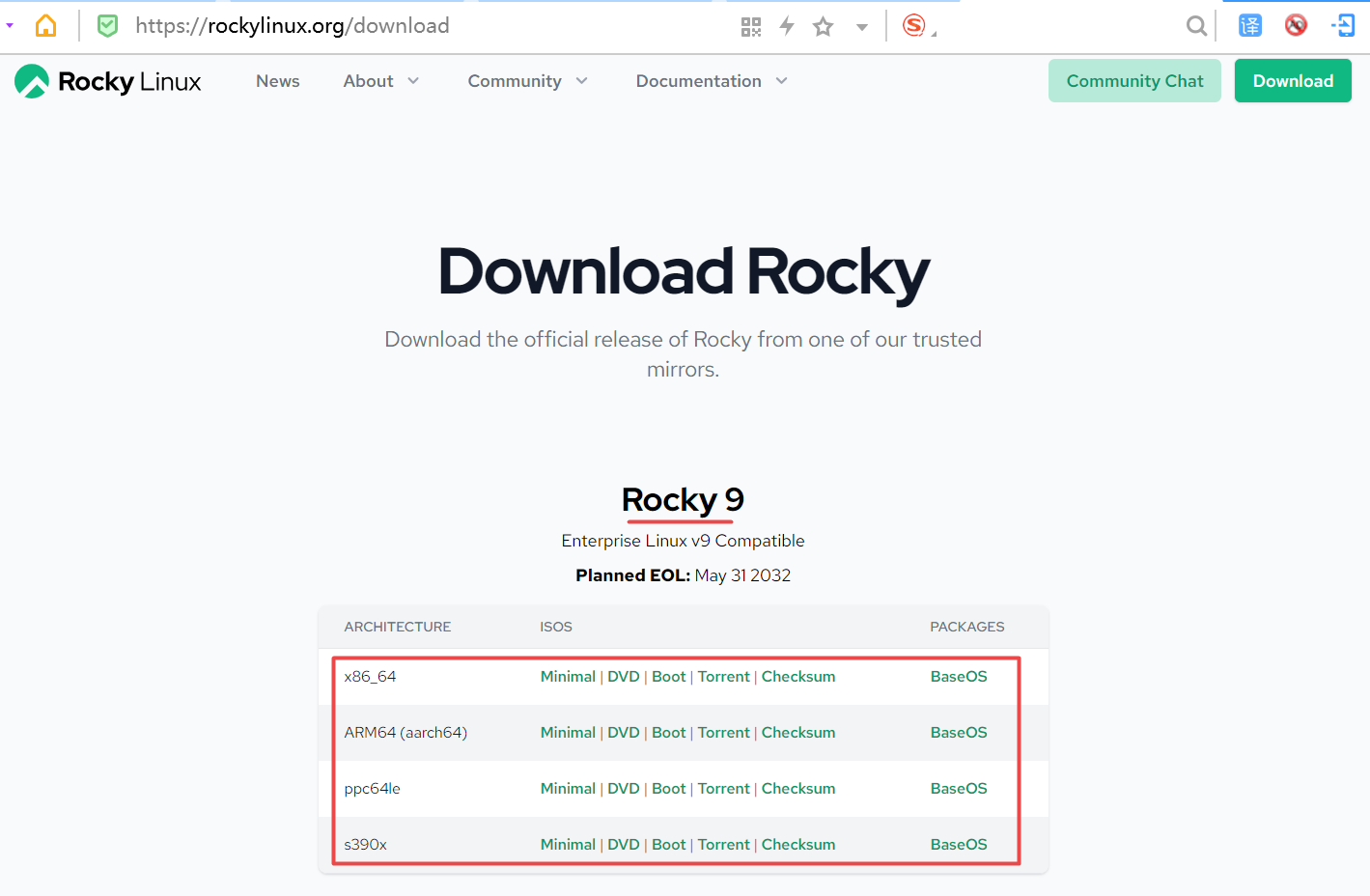Click the magnifying glass search icon

click(1196, 26)
